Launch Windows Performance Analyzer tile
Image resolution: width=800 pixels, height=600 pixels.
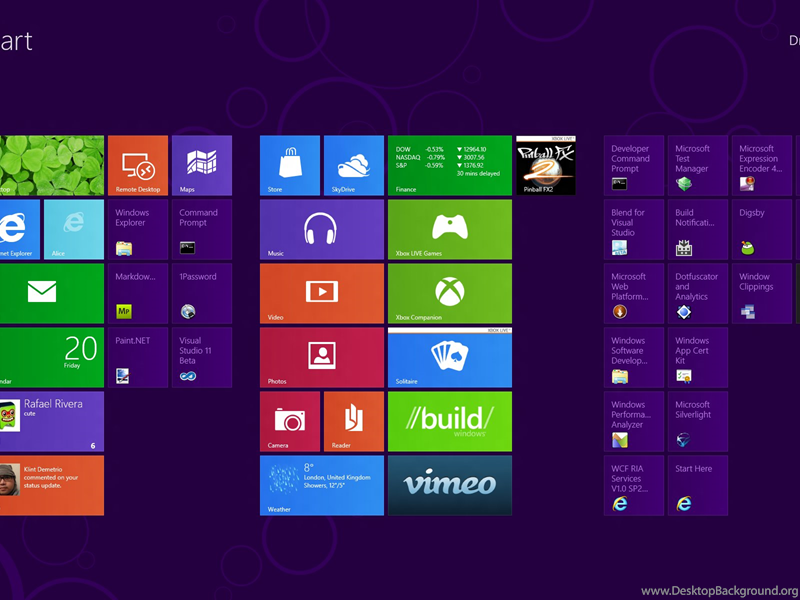point(634,421)
